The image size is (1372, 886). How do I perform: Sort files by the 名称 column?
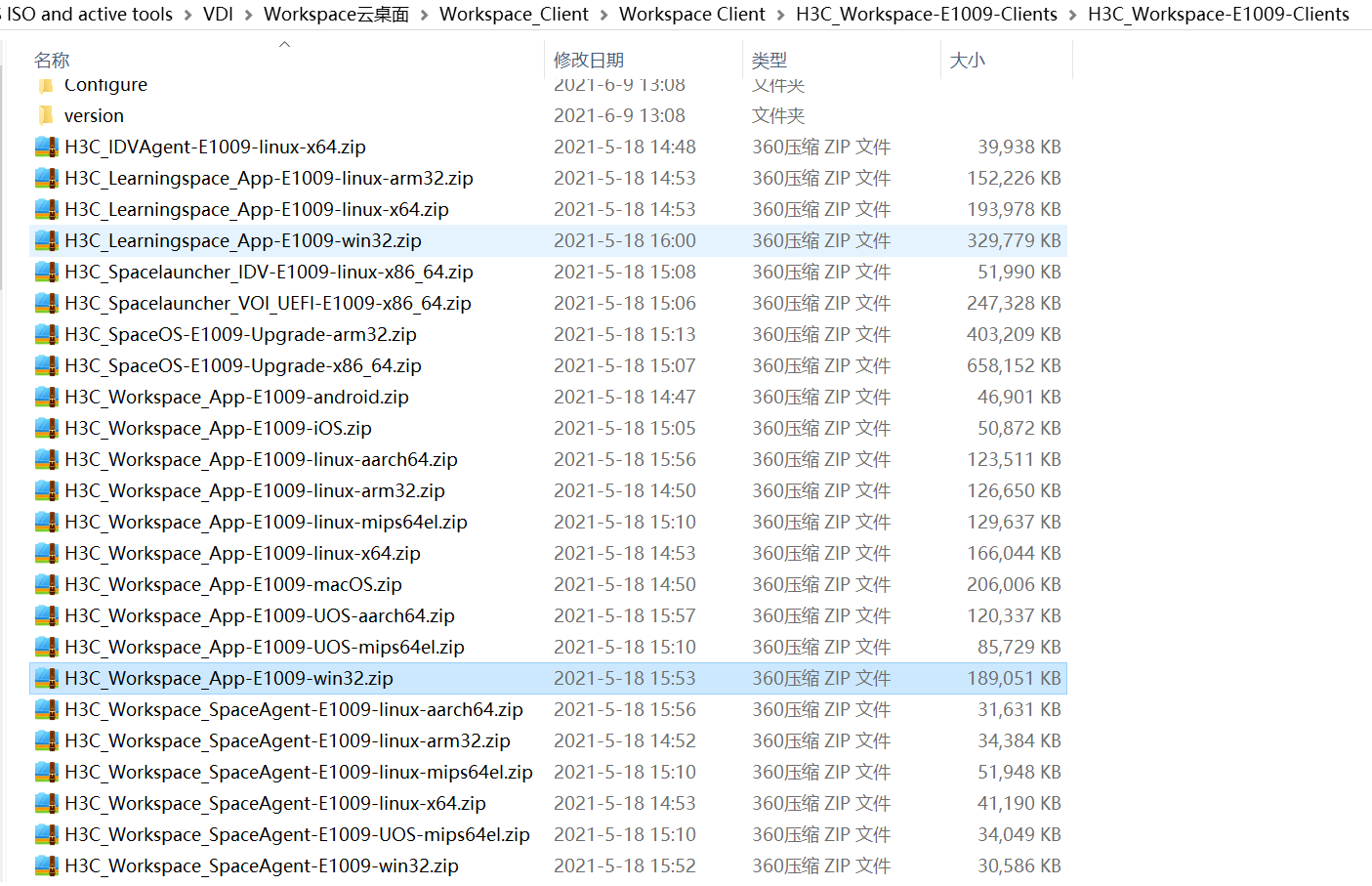click(x=52, y=61)
